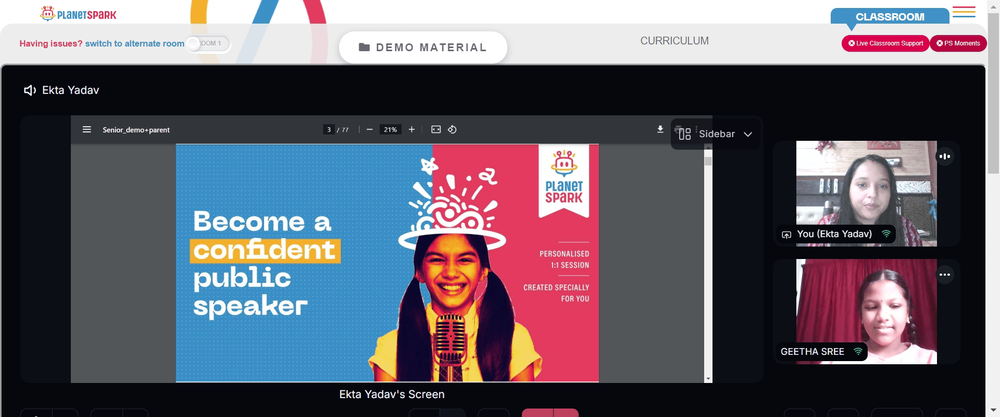Rotate the PDF with the rotate icon
The height and width of the screenshot is (417, 1000).
click(x=452, y=129)
